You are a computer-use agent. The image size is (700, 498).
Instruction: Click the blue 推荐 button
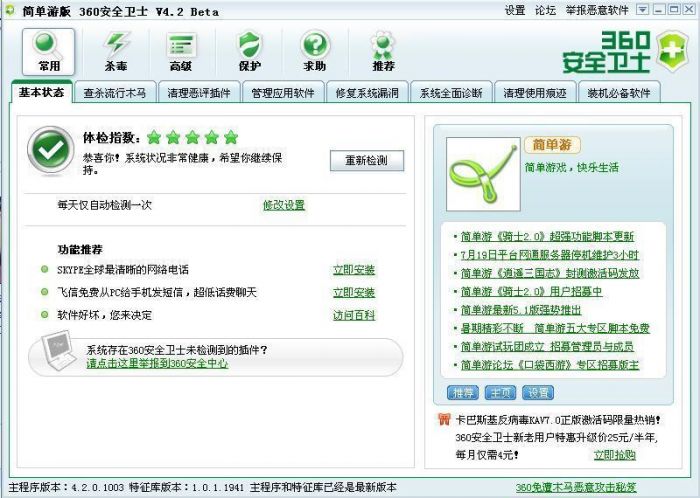pos(462,393)
